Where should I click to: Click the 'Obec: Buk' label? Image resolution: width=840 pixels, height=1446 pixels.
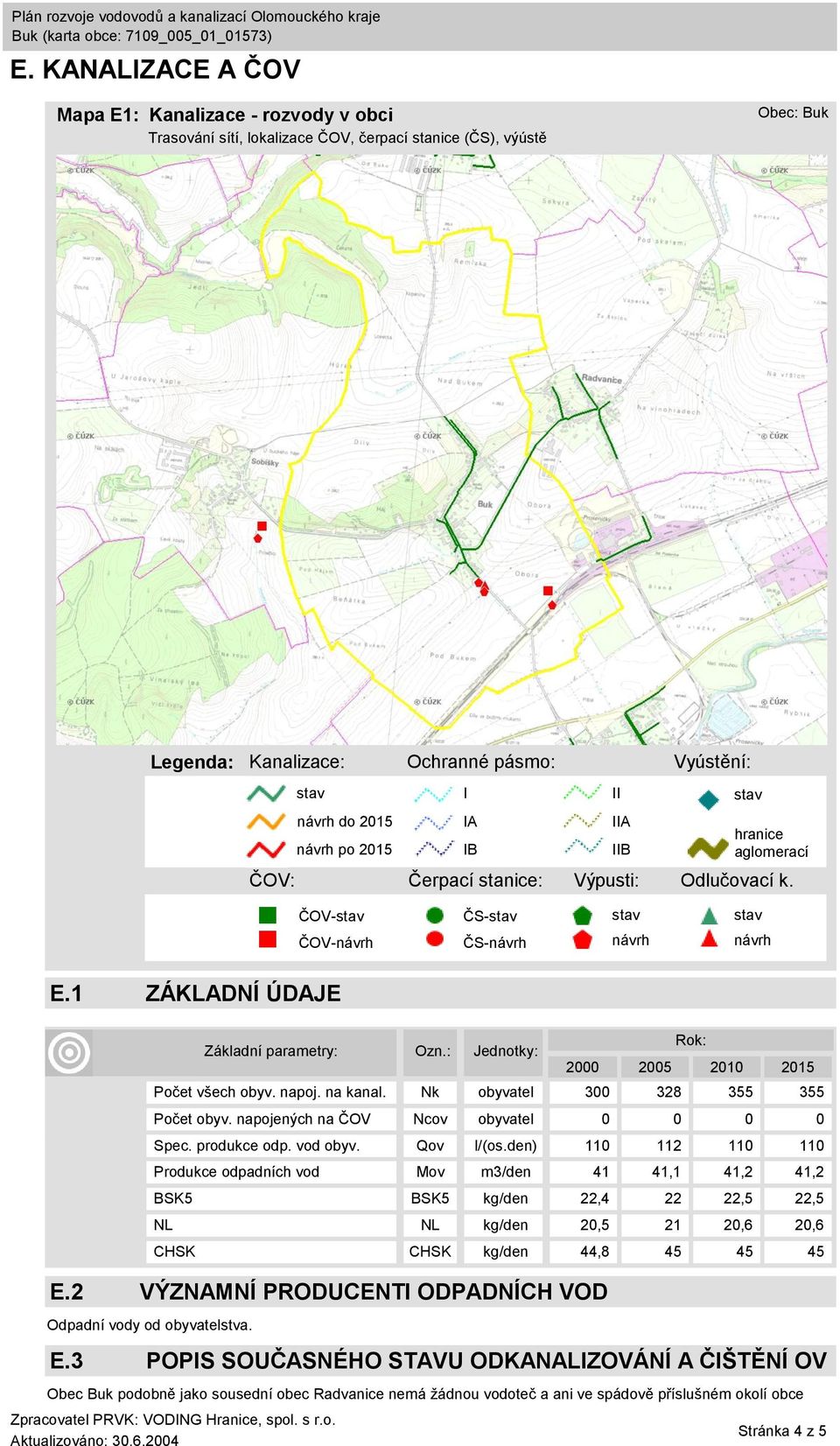[793, 112]
